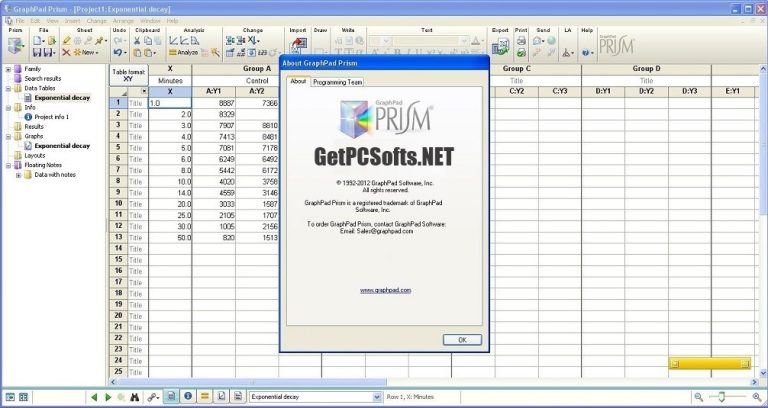Click the Group C column header
Viewport: 768px width, 408px height.
(x=516, y=69)
